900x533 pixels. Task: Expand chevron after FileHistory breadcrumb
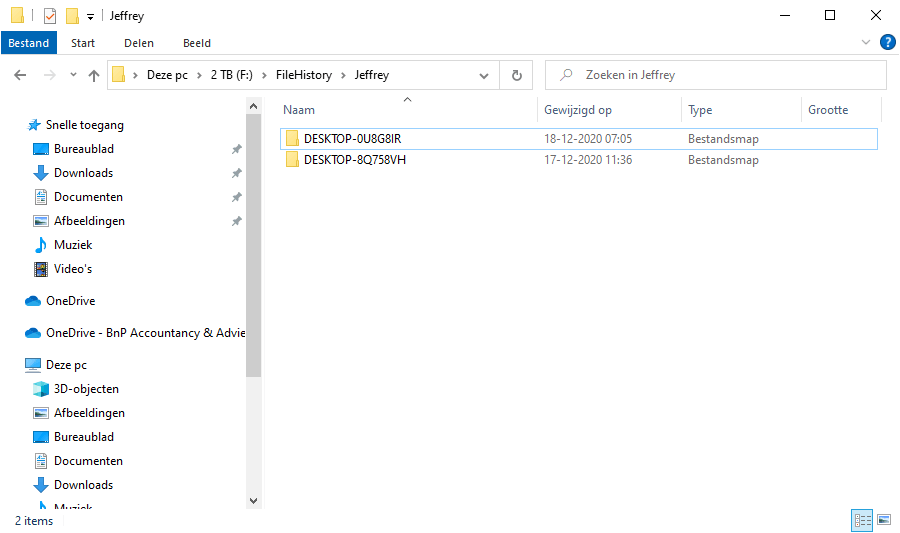tap(343, 75)
